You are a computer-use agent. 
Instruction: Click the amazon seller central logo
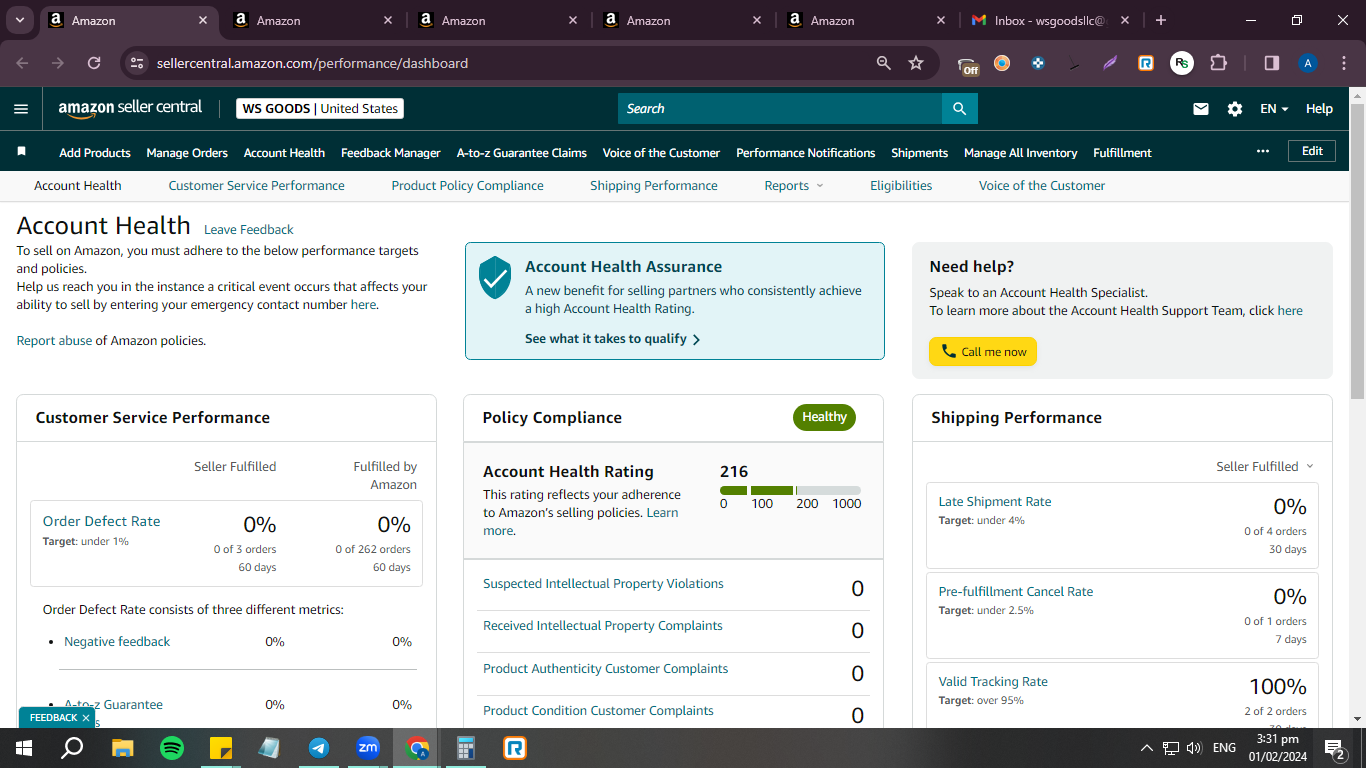pyautogui.click(x=130, y=108)
